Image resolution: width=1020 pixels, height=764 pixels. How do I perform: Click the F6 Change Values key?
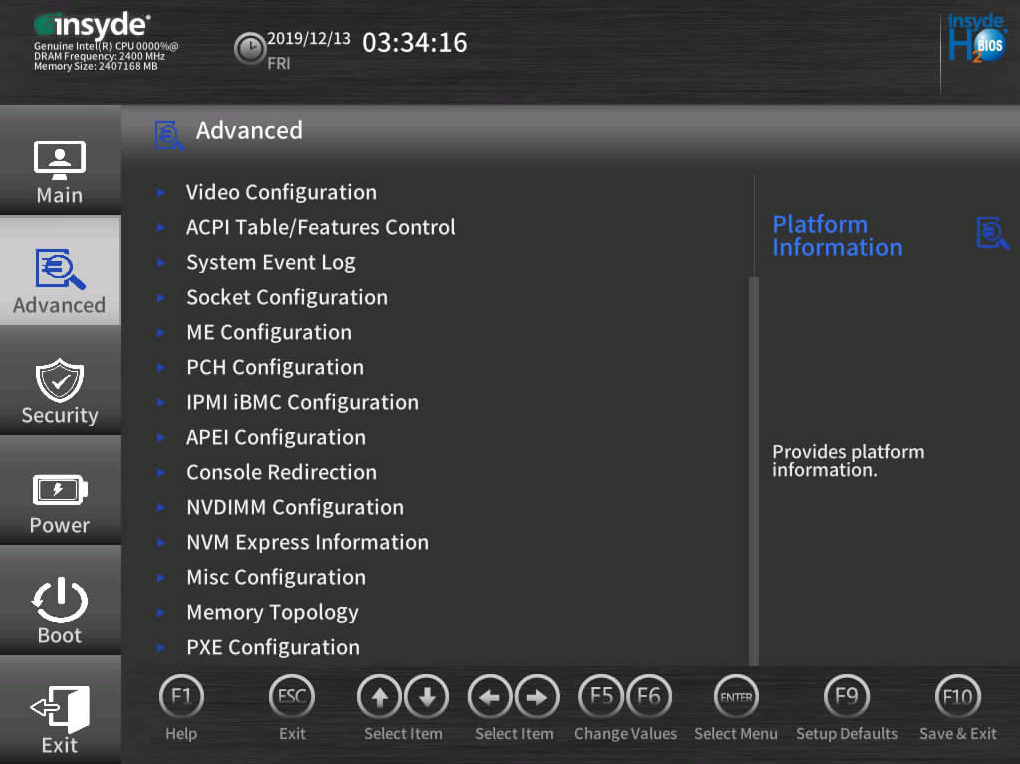(649, 697)
